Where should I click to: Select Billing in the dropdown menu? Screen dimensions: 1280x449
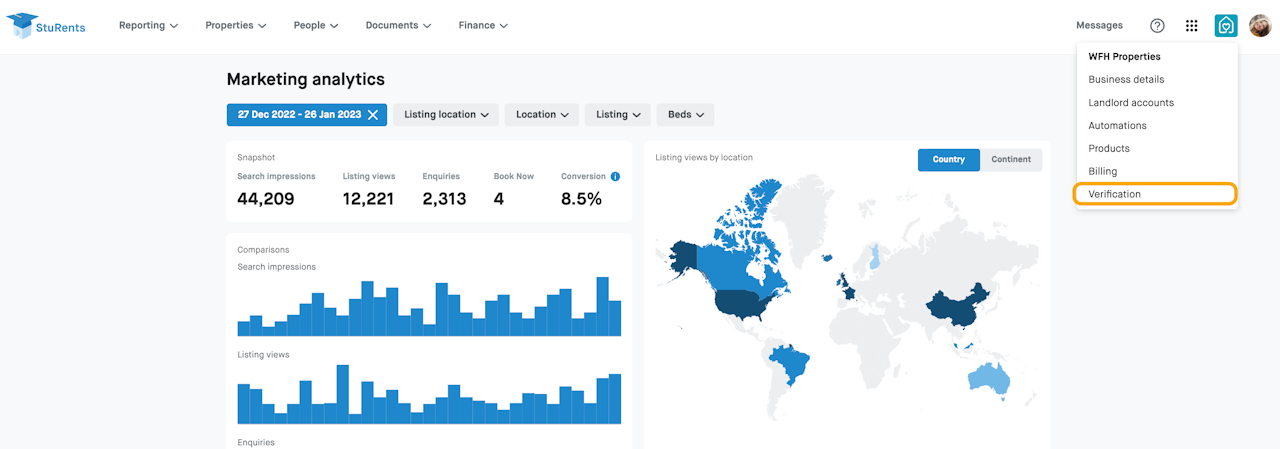pyautogui.click(x=1102, y=171)
